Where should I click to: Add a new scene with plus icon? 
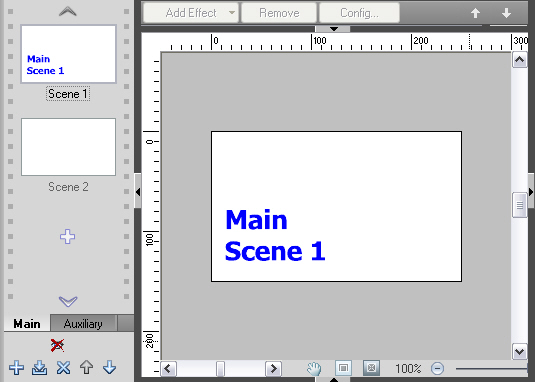16,368
